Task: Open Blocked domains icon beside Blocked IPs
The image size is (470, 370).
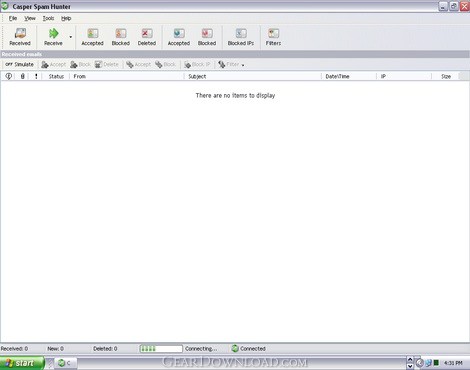Action: point(207,37)
